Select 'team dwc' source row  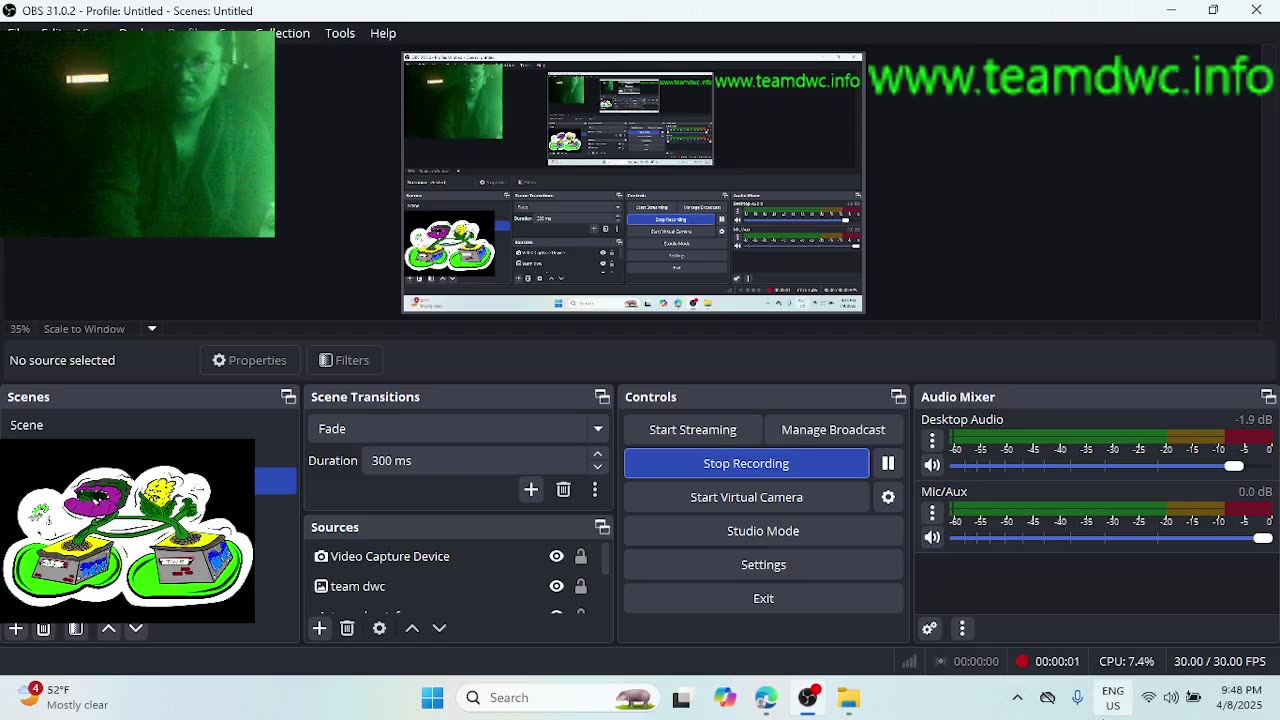[453, 586]
